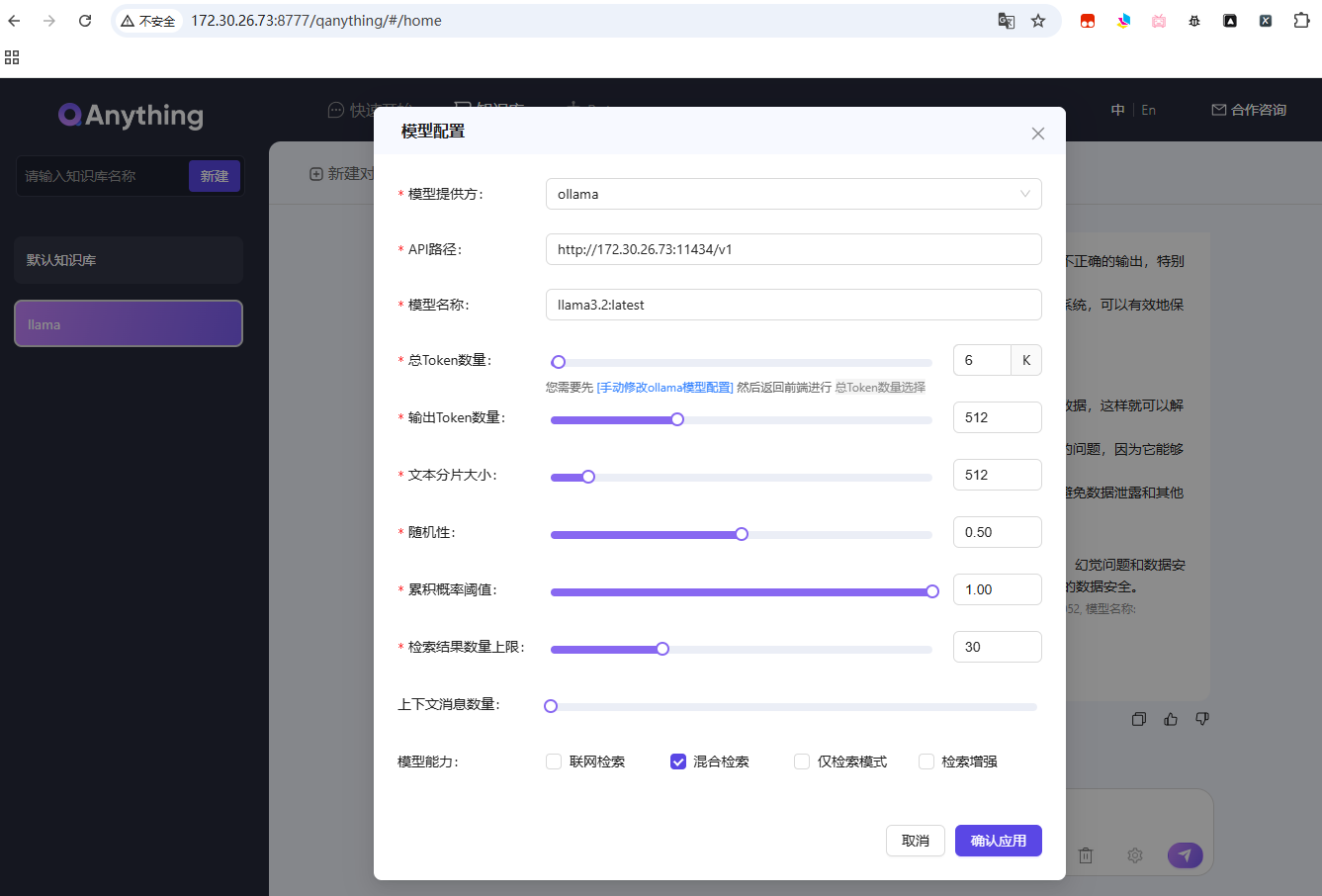Switch language to En
The width and height of the screenshot is (1322, 896).
[1148, 110]
